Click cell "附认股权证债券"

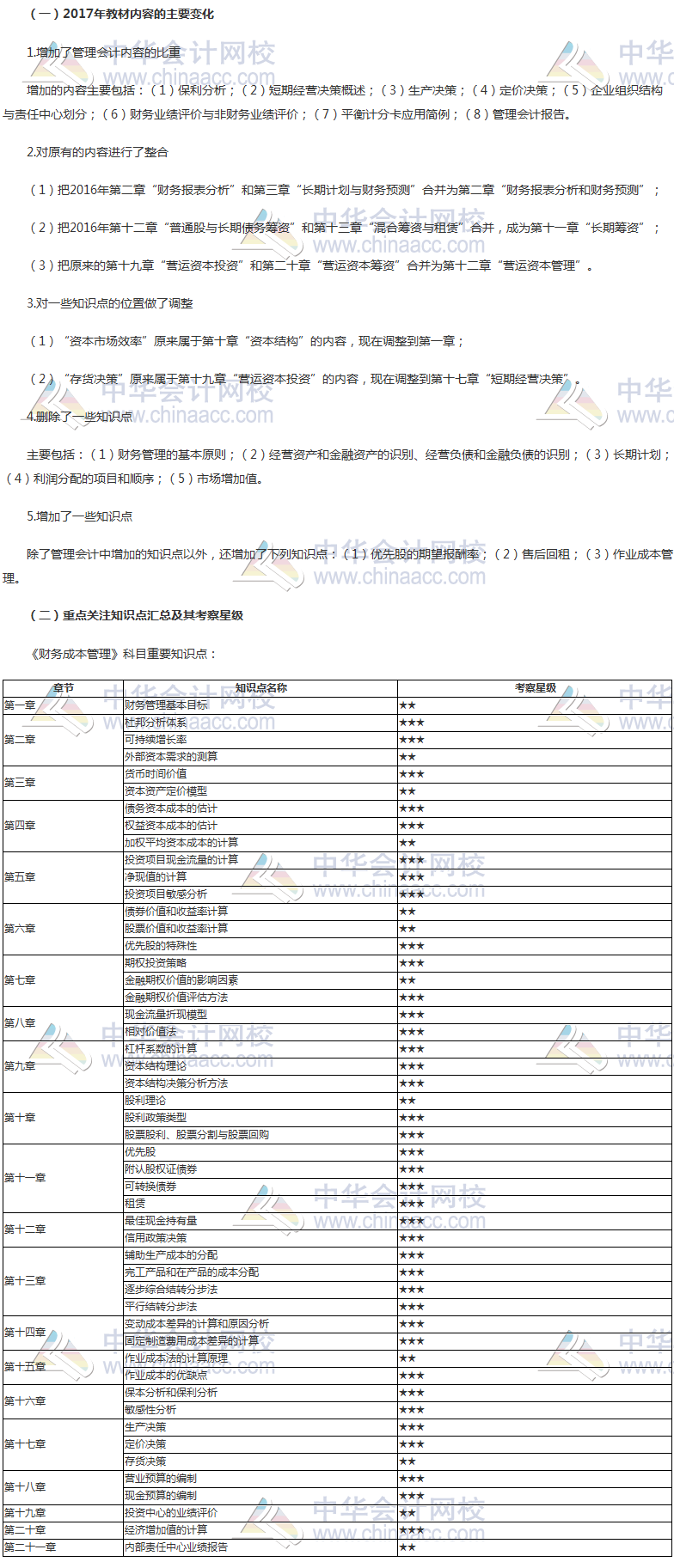260,1169
